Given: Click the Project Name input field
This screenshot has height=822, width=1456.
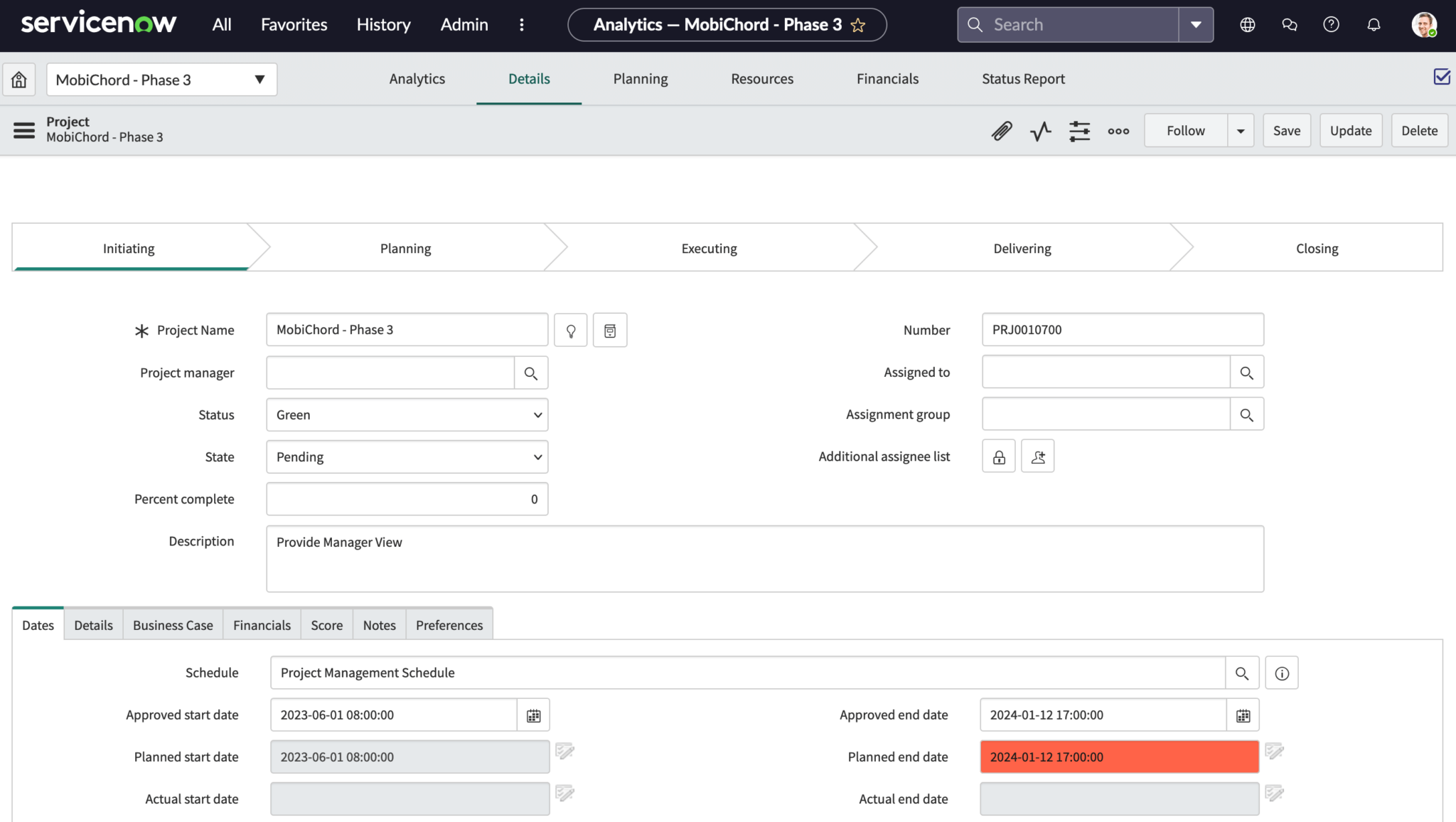Looking at the screenshot, I should pos(407,330).
